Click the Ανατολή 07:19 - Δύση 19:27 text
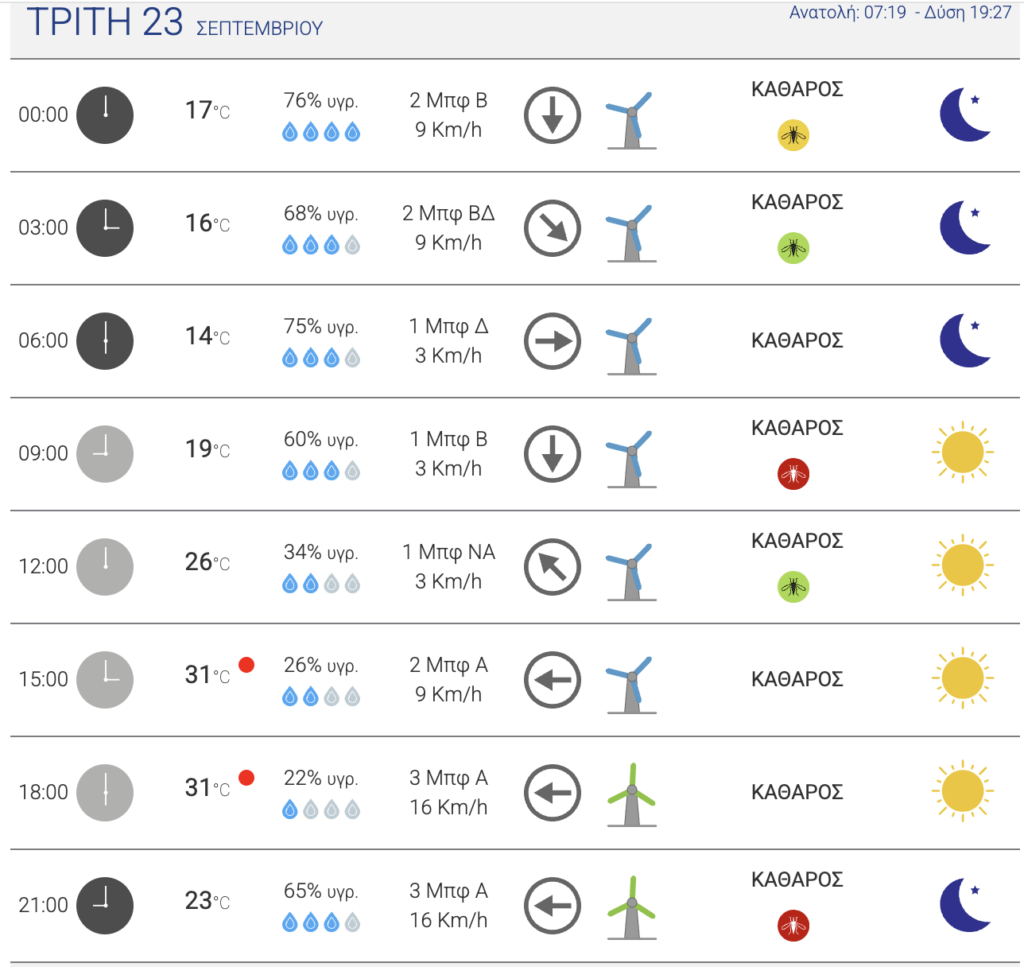 point(900,12)
